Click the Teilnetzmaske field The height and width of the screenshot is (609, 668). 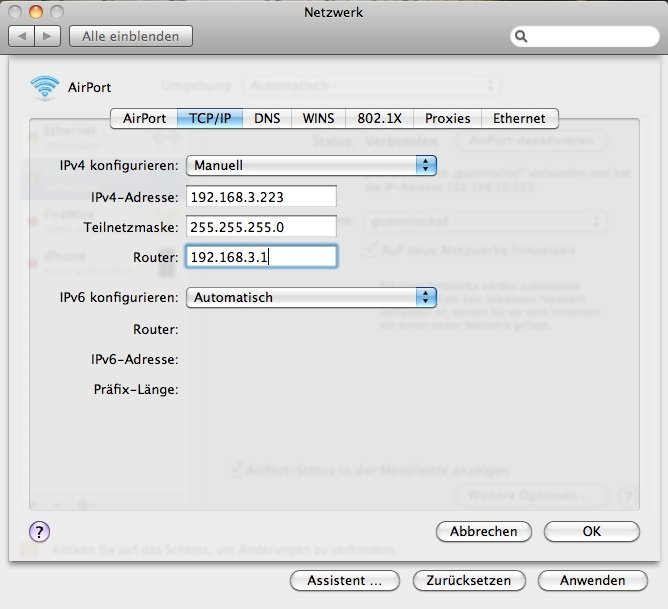tap(261, 227)
